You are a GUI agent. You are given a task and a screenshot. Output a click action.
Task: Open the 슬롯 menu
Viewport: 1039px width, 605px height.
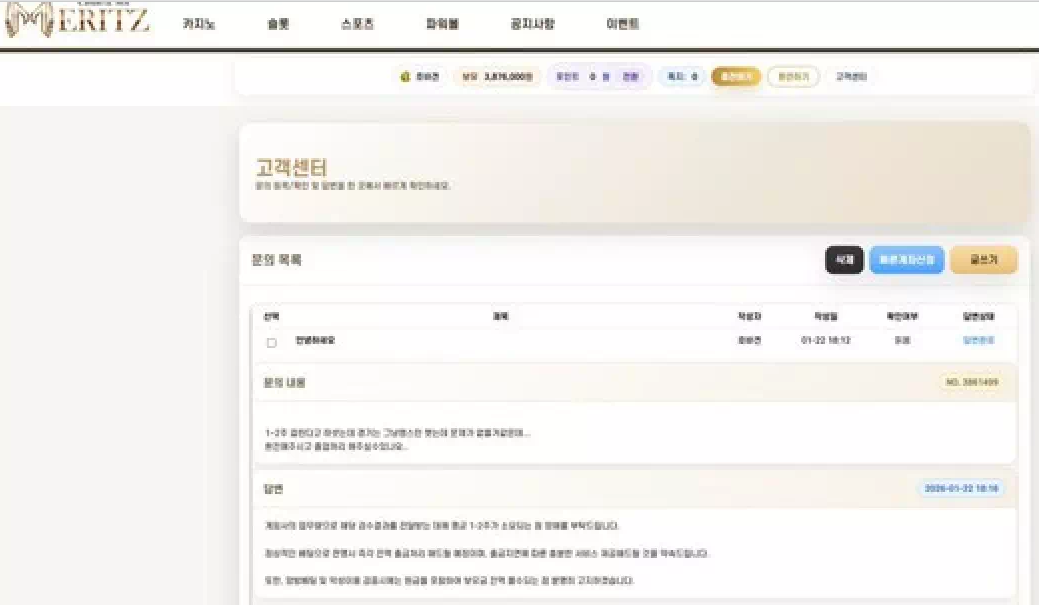(x=278, y=24)
